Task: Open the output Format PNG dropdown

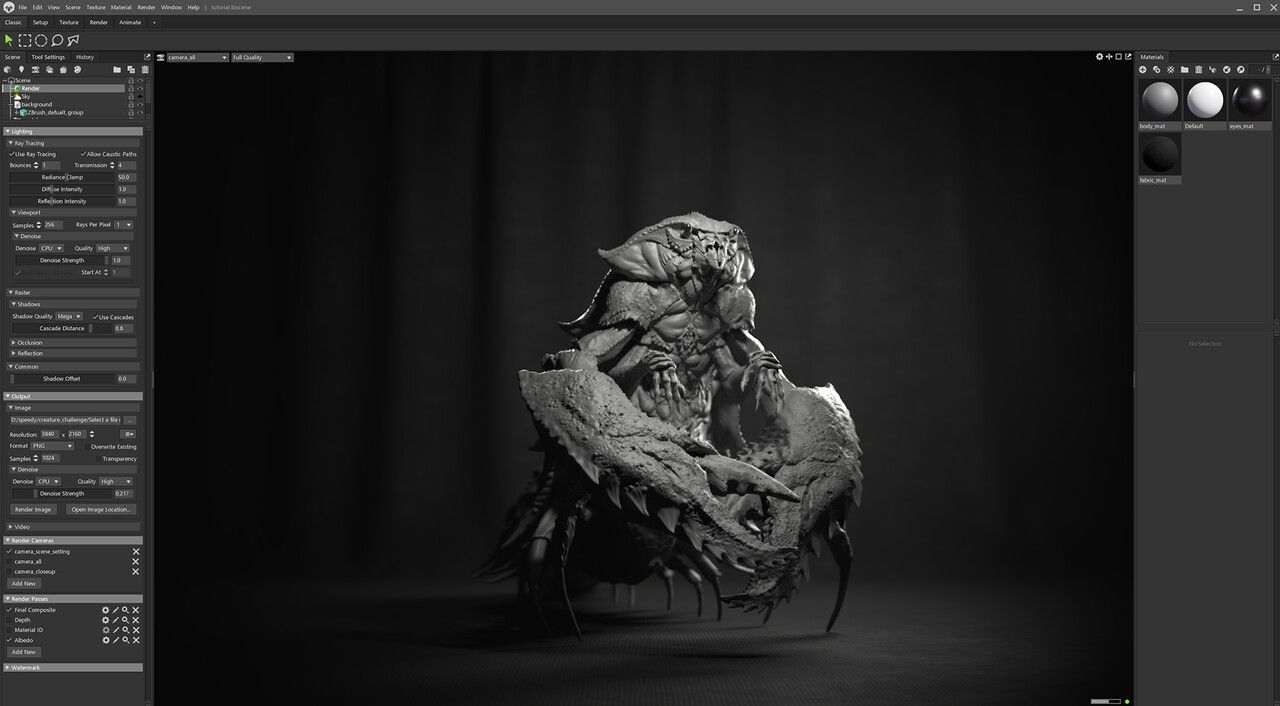Action: point(52,446)
